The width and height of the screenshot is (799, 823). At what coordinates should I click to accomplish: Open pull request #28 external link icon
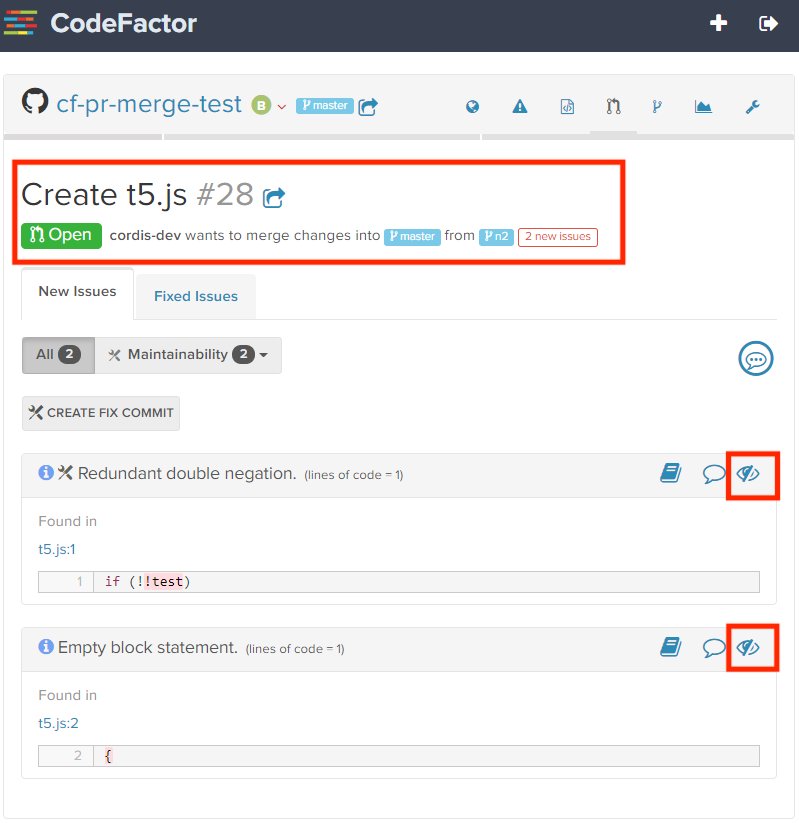[x=274, y=198]
